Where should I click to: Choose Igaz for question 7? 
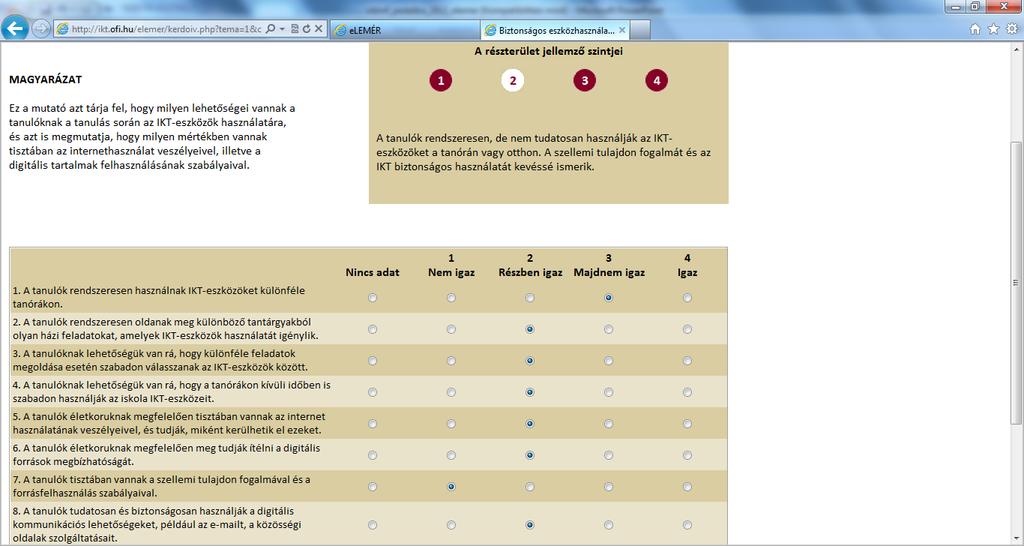[687, 487]
